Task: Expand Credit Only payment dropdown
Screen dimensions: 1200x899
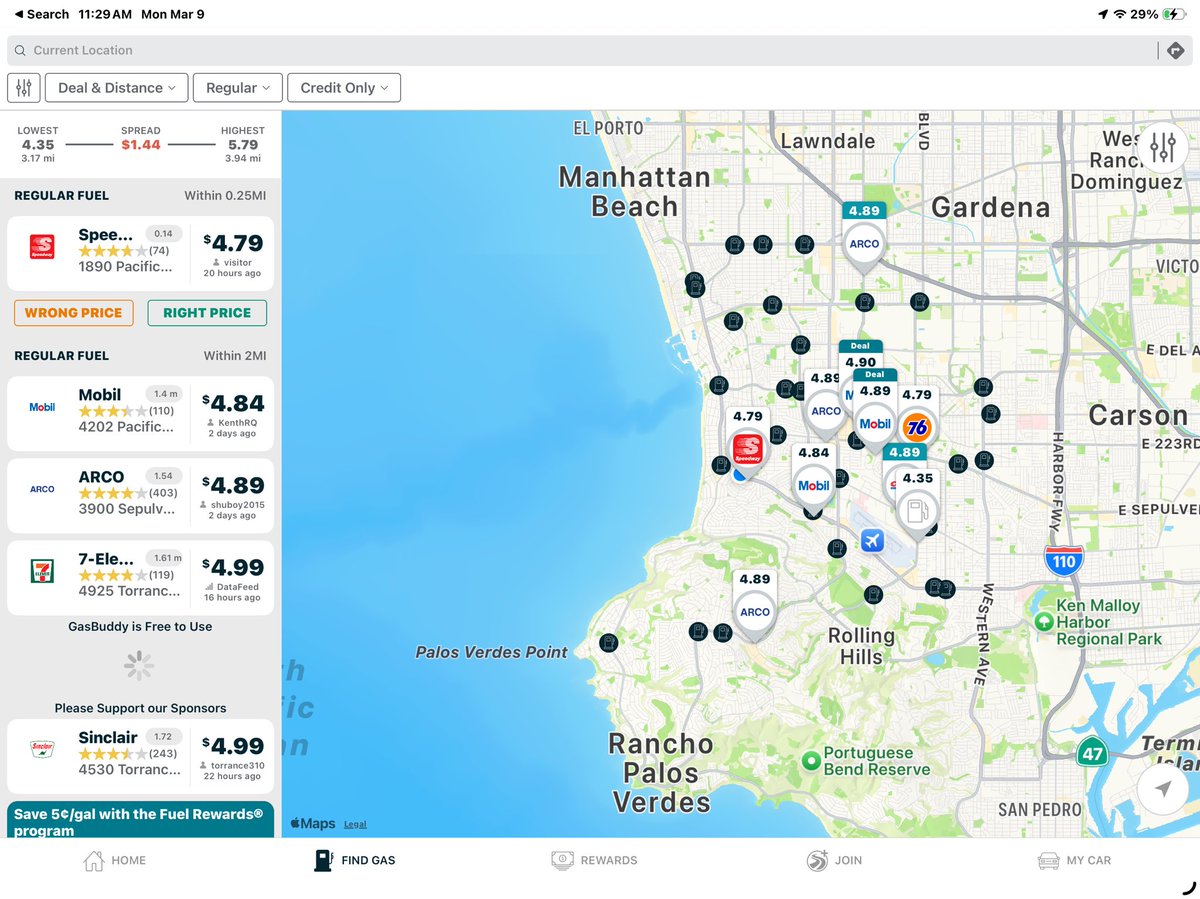Action: click(x=344, y=88)
